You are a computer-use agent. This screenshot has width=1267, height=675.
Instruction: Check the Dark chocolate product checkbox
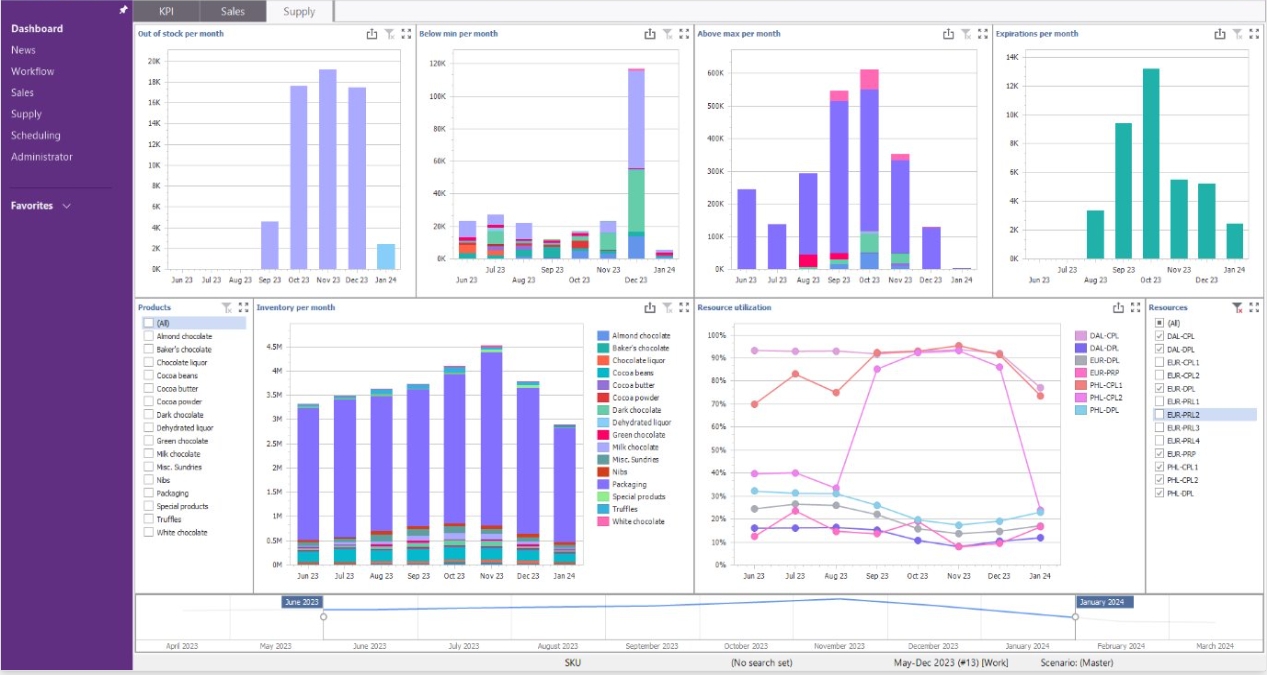pyautogui.click(x=148, y=415)
